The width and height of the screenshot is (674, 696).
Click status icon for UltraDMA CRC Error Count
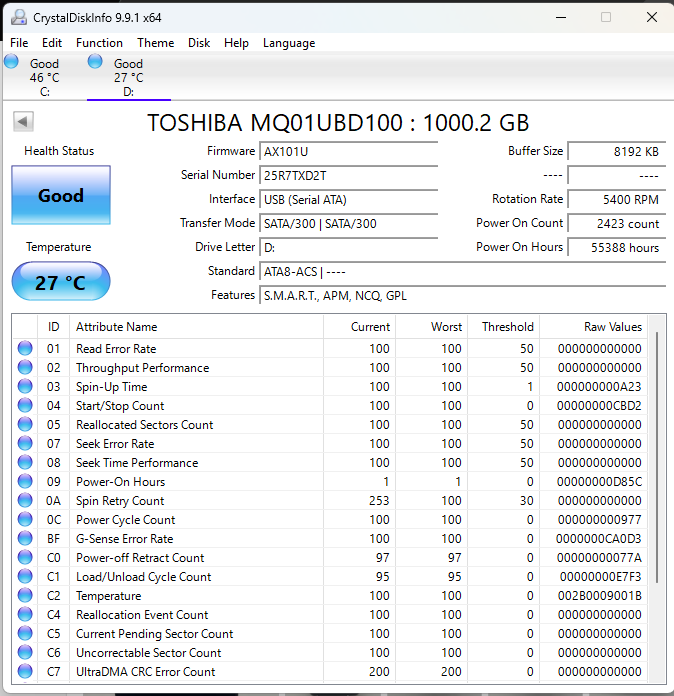coord(25,671)
